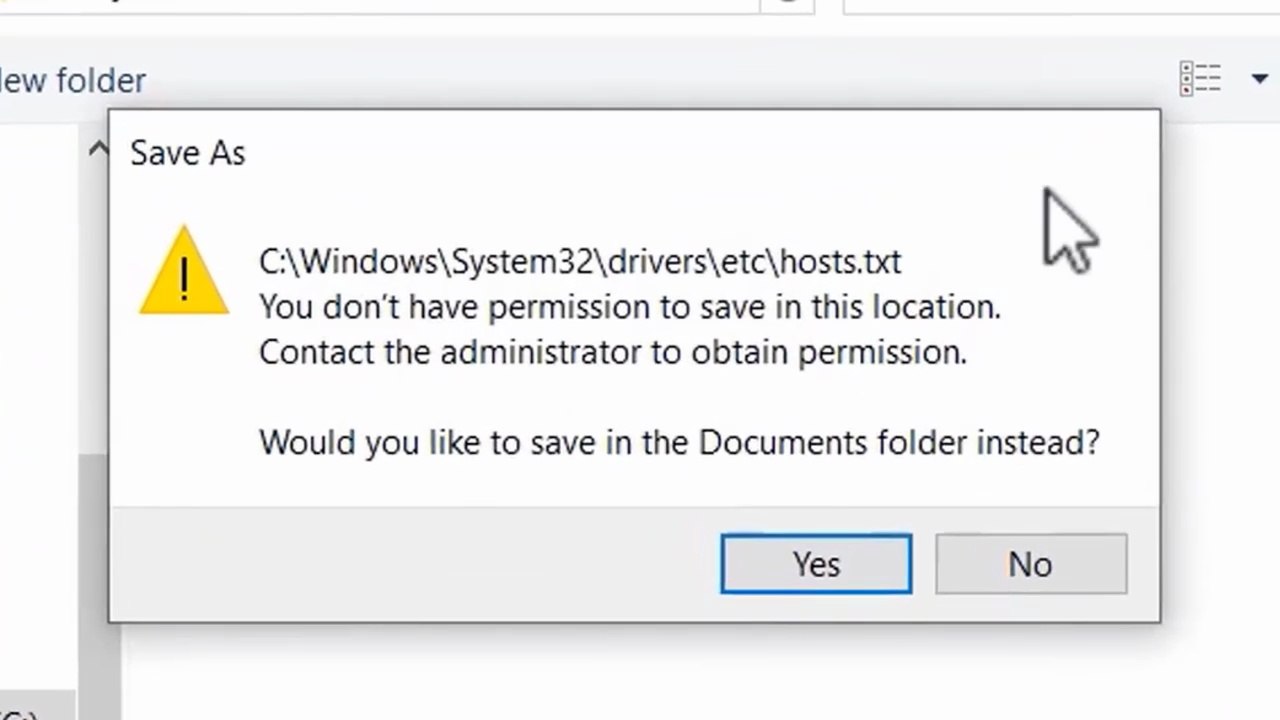Viewport: 1280px width, 720px height.
Task: Click the yellow warning triangle icon
Action: pos(184,271)
